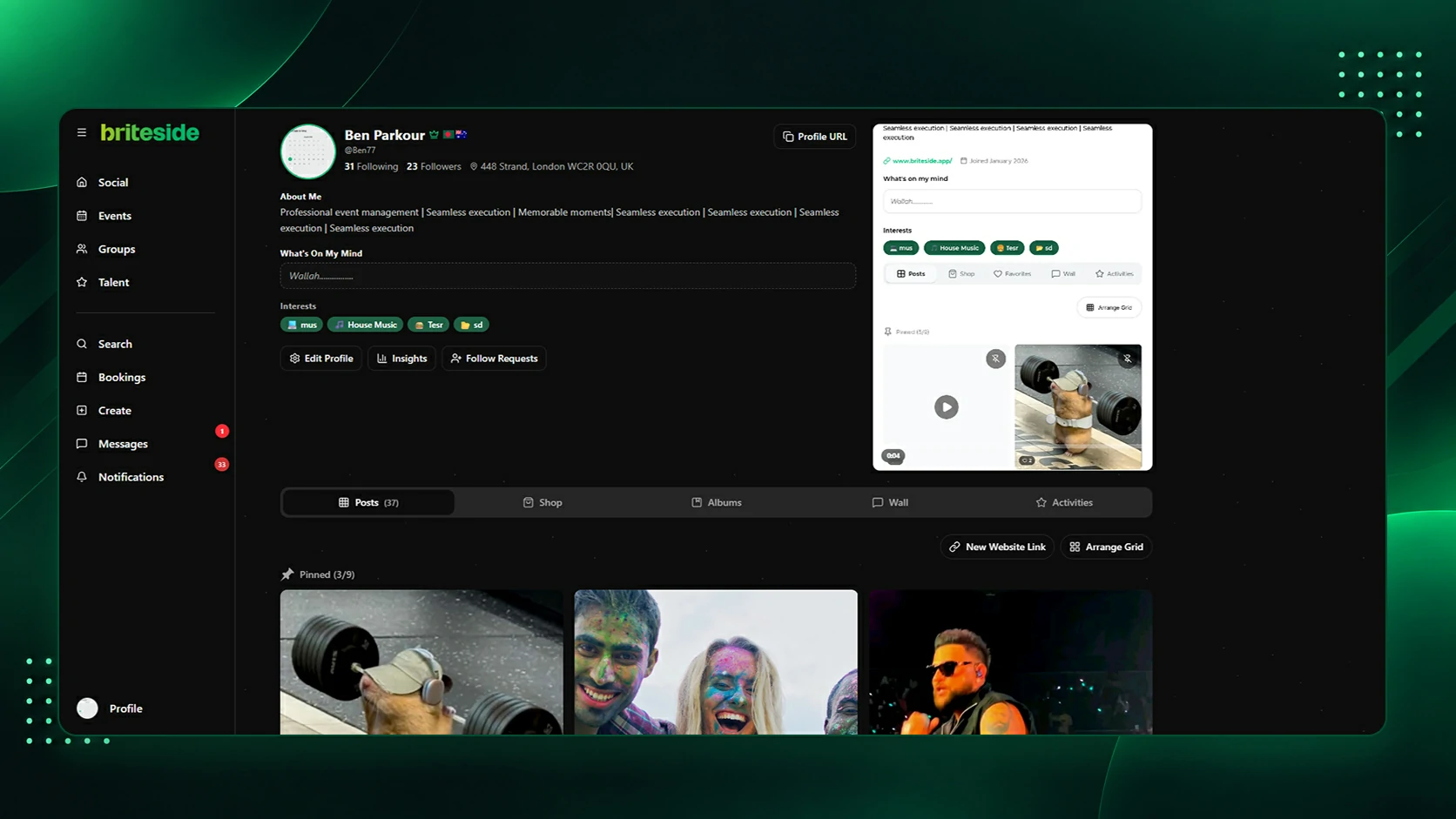Image resolution: width=1456 pixels, height=819 pixels.
Task: Open the pinned hamster weightlifting post
Action: (421, 662)
